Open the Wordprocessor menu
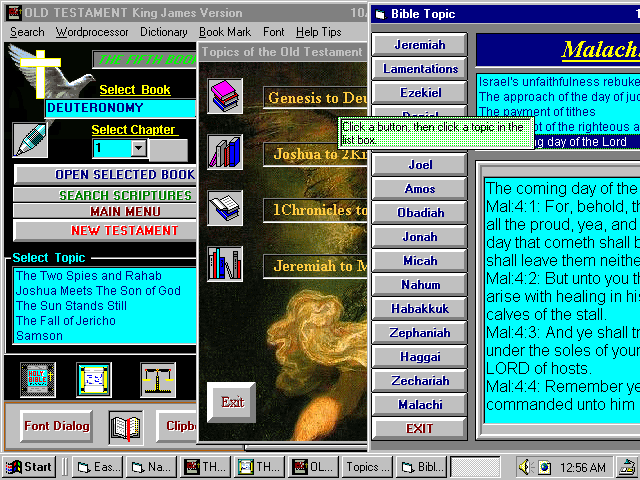The height and width of the screenshot is (480, 640). 92,32
